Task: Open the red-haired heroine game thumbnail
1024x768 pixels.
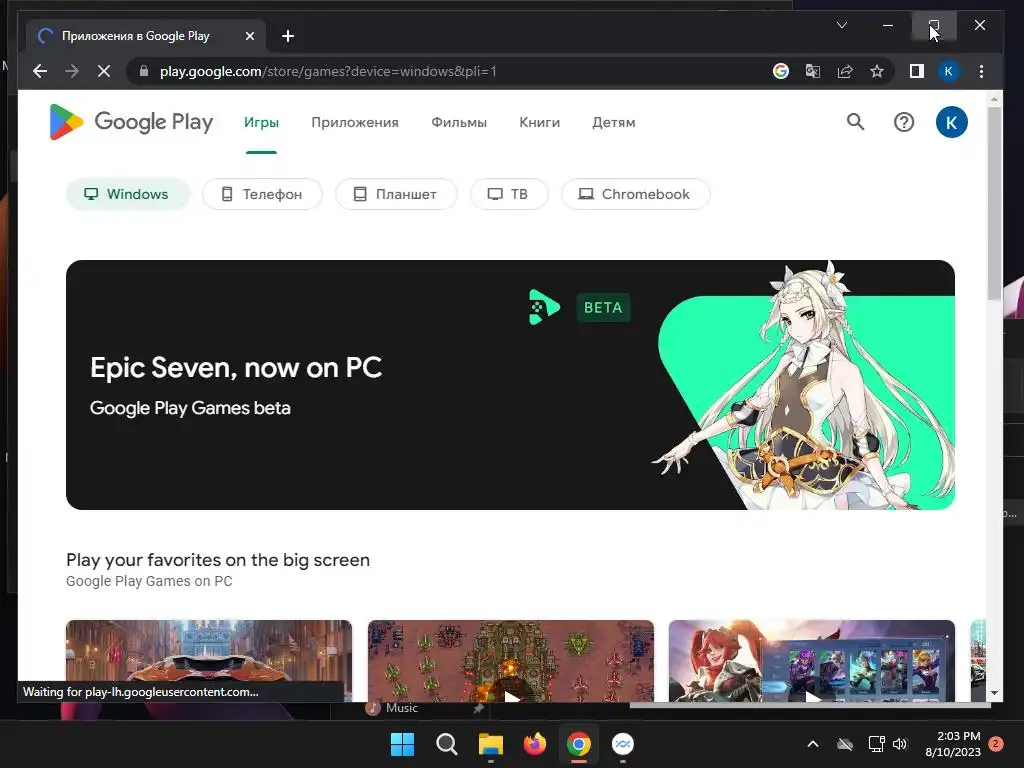Action: pyautogui.click(x=812, y=660)
